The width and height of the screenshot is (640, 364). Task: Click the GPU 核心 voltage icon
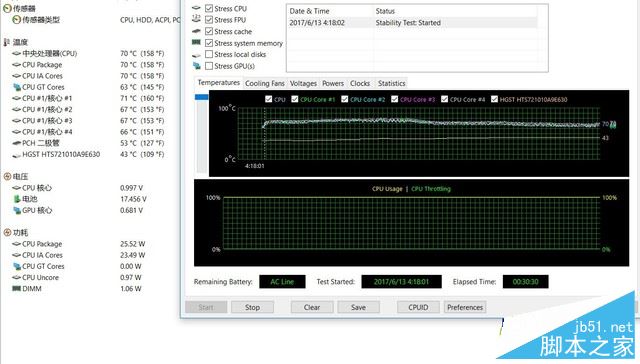(17, 210)
